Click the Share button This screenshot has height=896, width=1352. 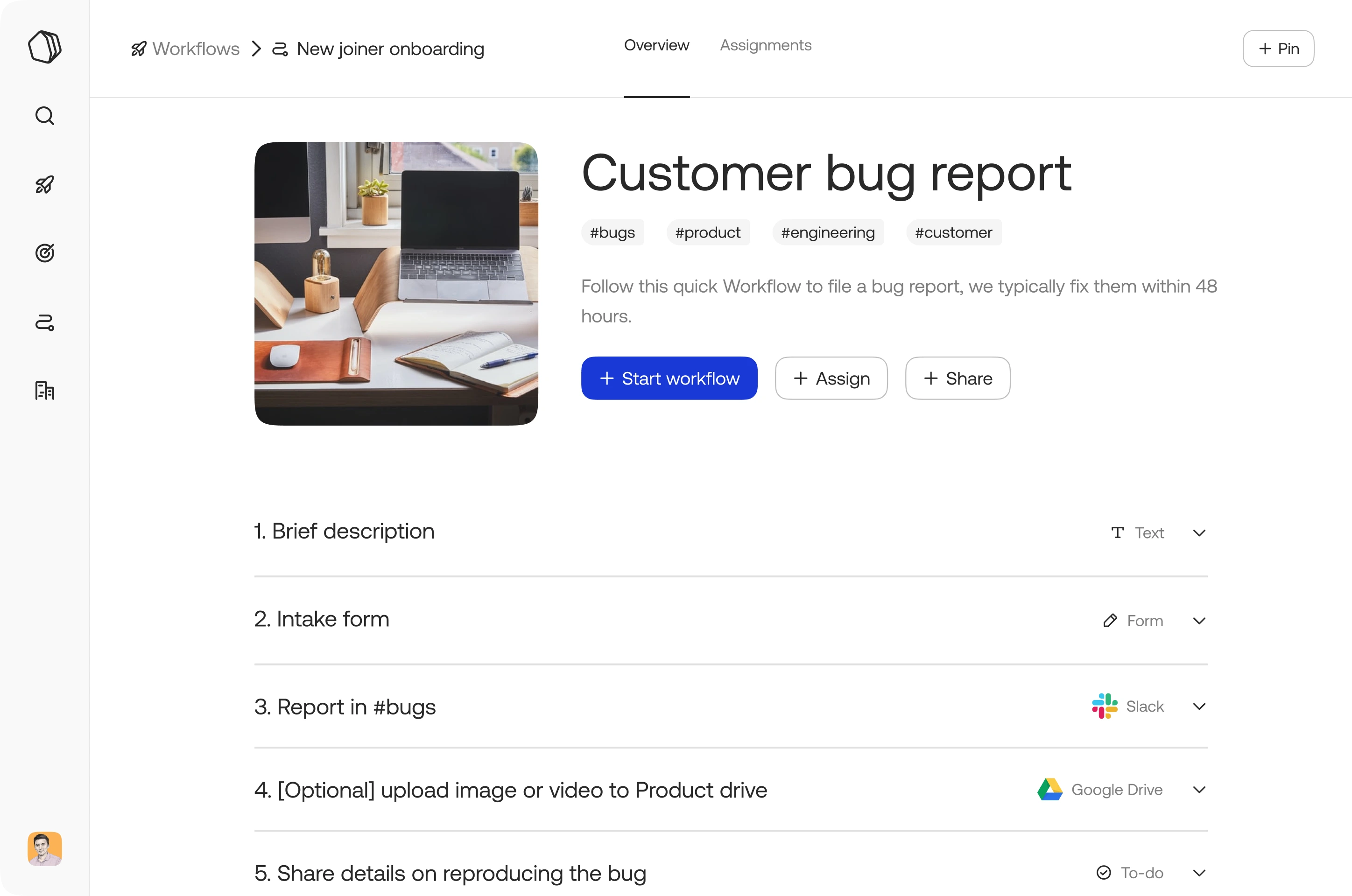pos(958,378)
